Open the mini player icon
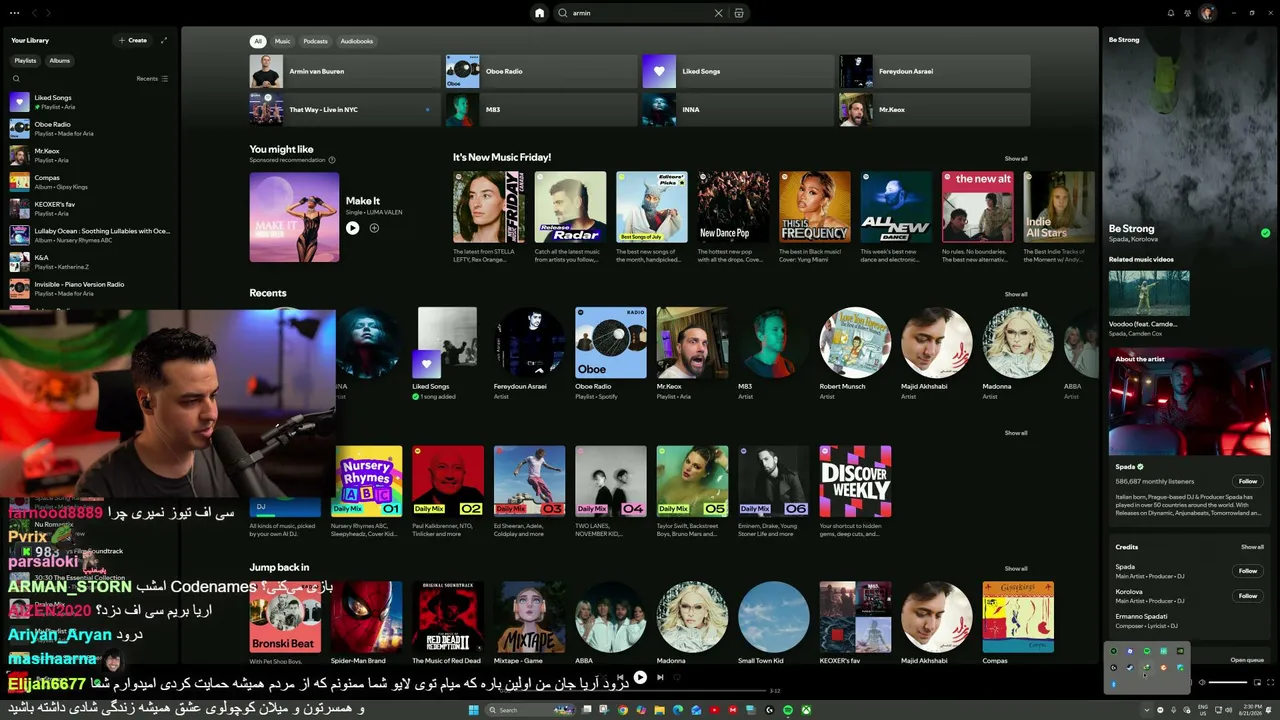Screen dimensions: 1280x720 click(x=1258, y=683)
